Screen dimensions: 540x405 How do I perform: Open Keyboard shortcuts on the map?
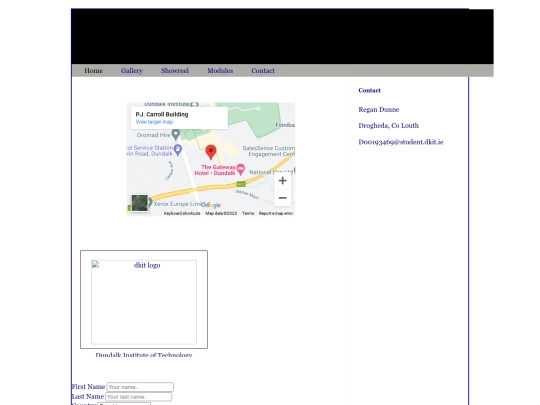pos(182,214)
